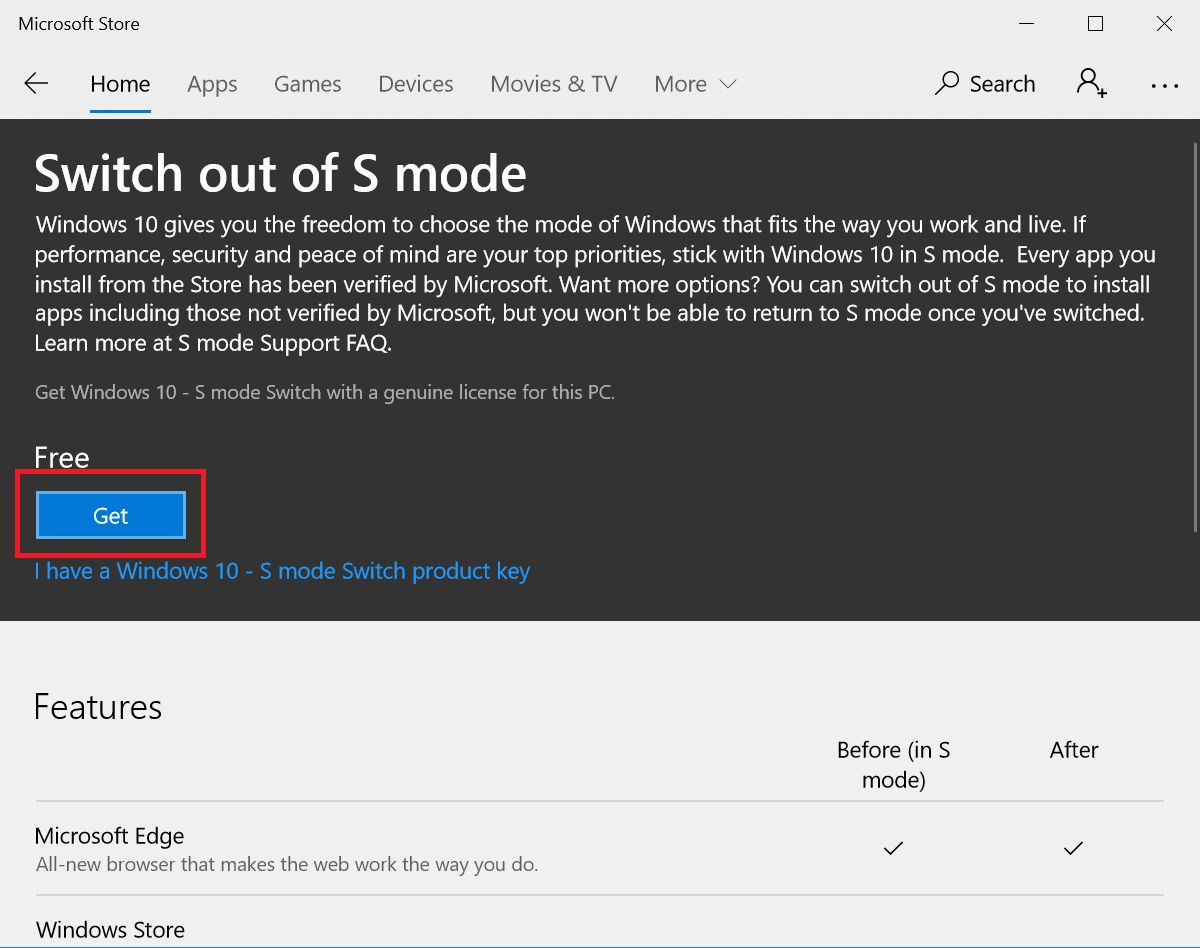This screenshot has height=948, width=1200.
Task: Switch to the Home tab
Action: pos(120,84)
